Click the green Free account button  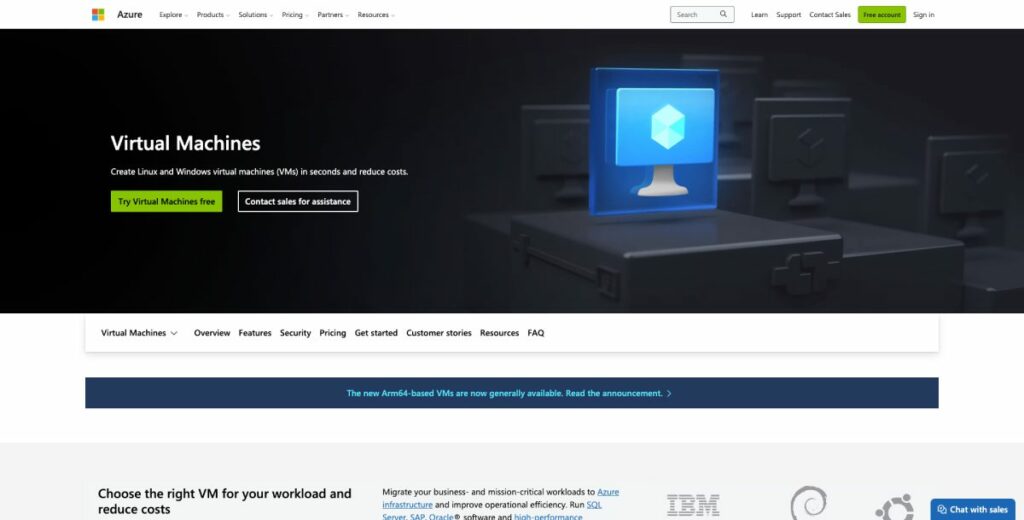pos(882,14)
